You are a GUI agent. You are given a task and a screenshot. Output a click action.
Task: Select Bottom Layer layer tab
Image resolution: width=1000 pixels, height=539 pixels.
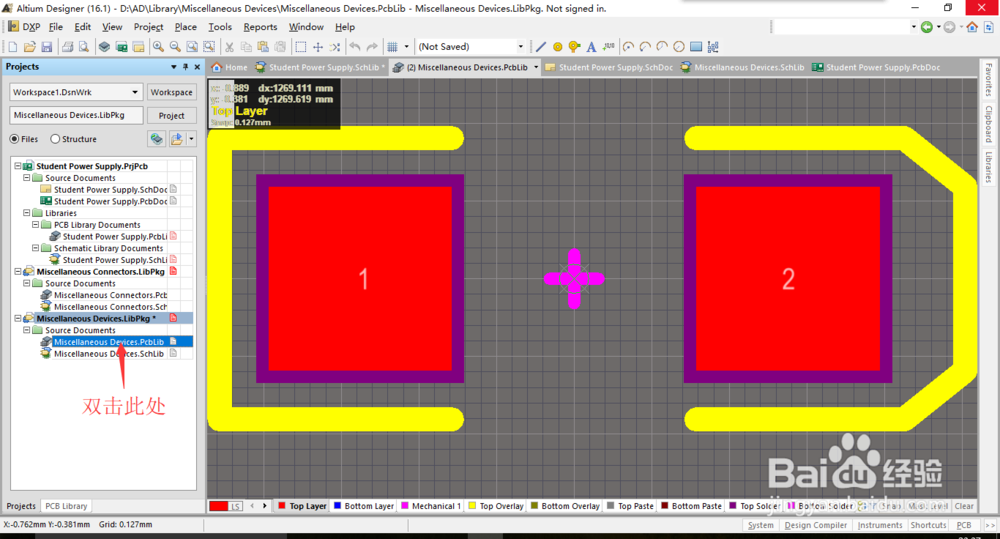coord(364,506)
